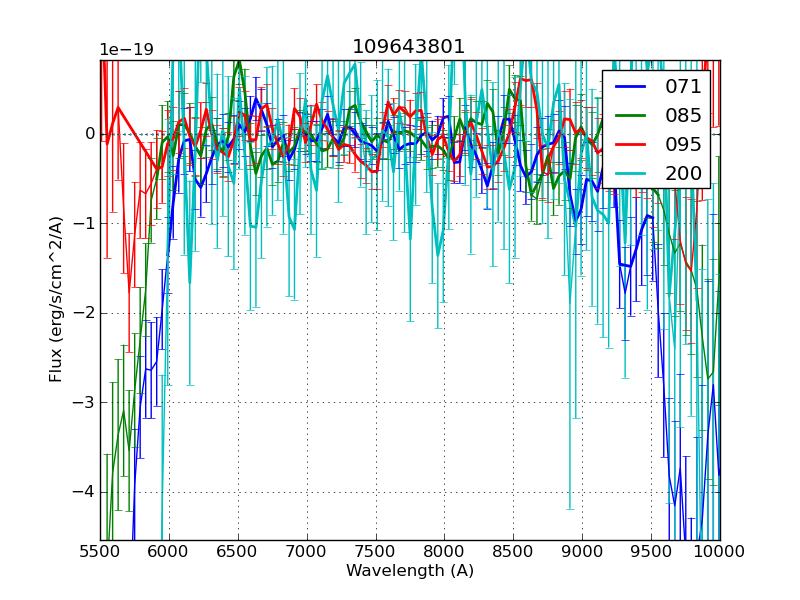Select the 200 legend entry label
Viewport: 800px width, 600px height.
[x=683, y=173]
